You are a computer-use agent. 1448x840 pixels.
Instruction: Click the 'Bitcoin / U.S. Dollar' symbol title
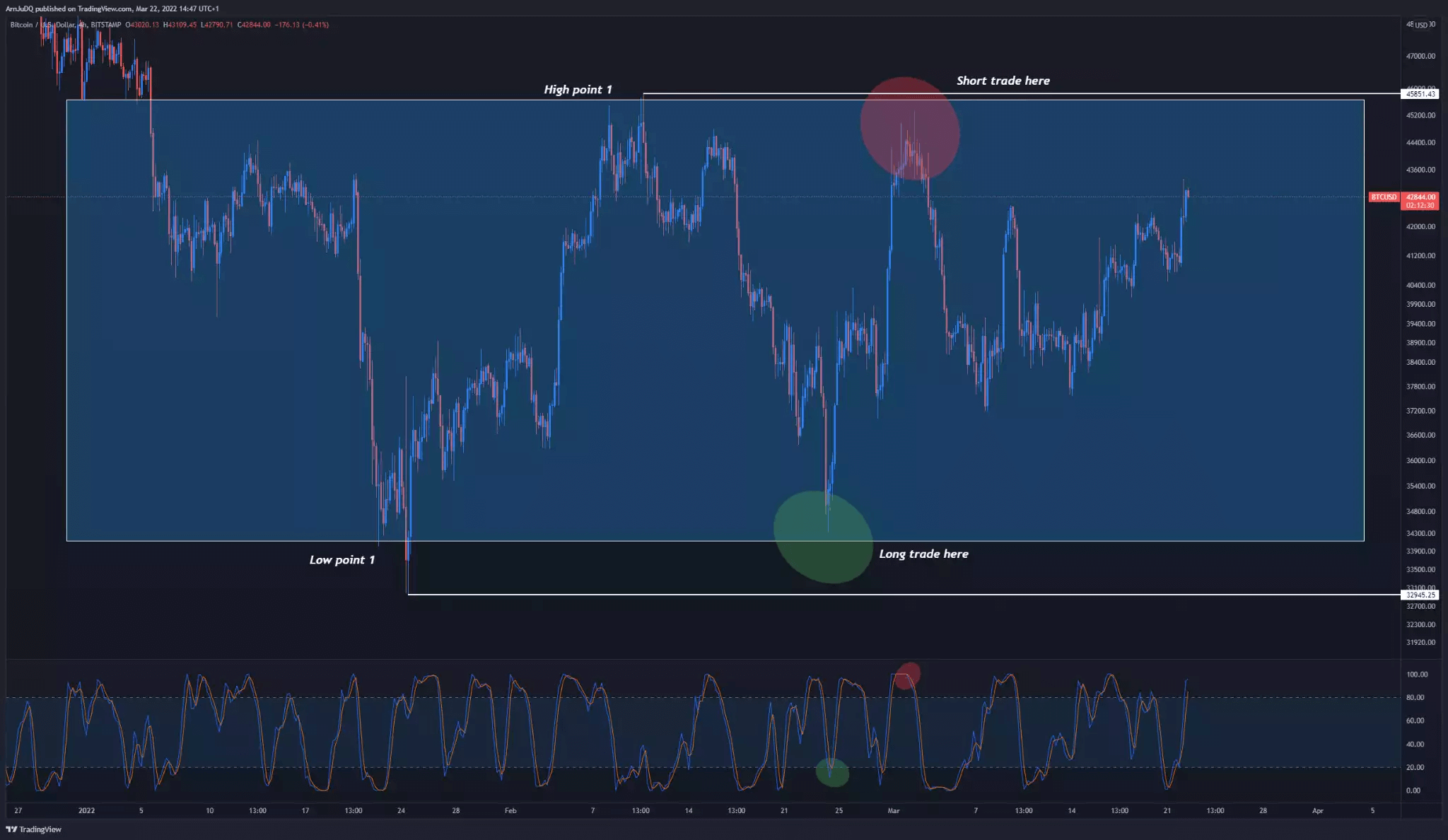point(42,25)
